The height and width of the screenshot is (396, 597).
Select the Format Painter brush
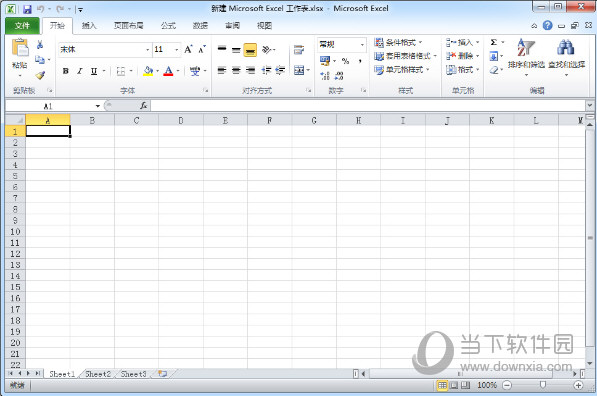[40, 75]
